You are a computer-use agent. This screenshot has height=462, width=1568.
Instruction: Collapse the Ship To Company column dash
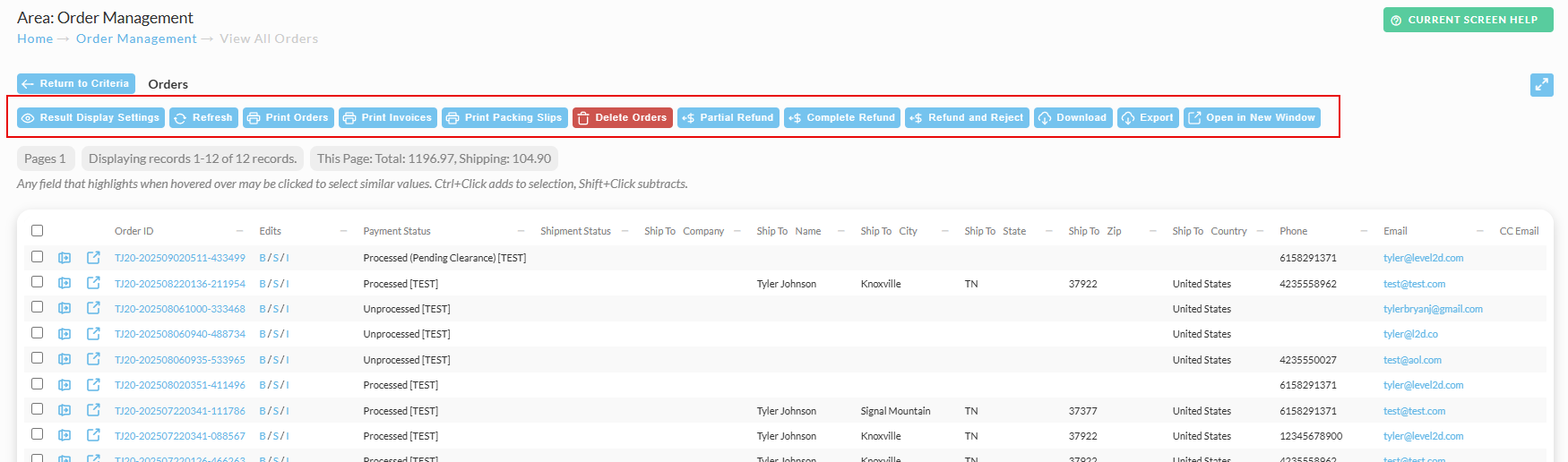pyautogui.click(x=737, y=231)
